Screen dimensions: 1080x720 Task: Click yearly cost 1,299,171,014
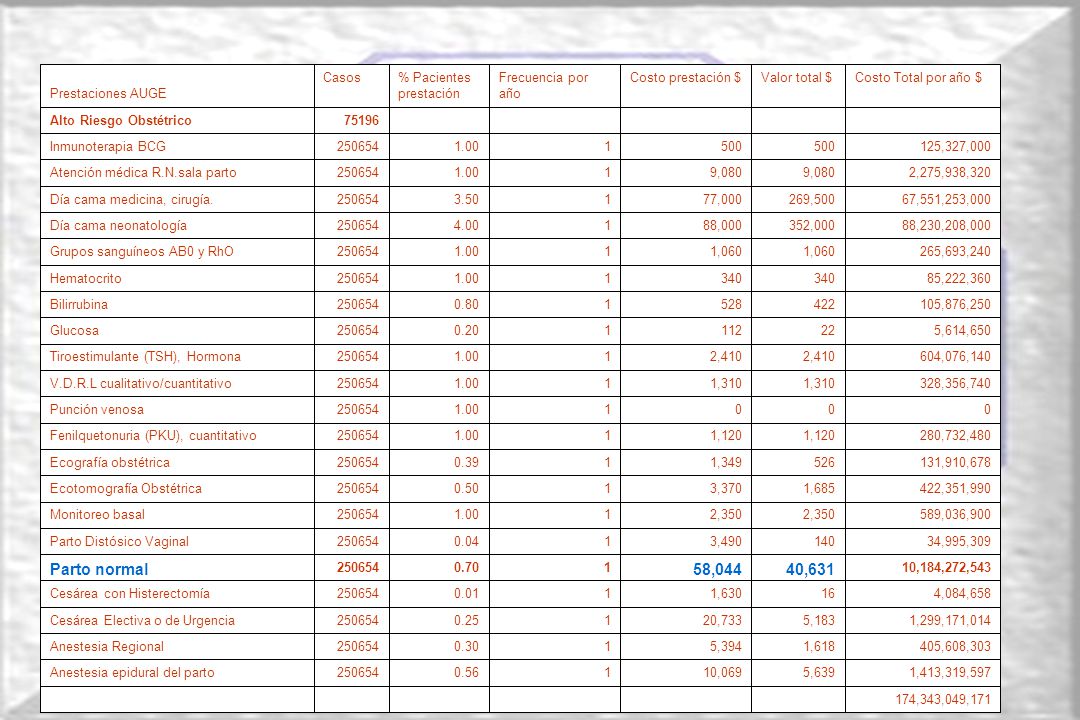(950, 620)
